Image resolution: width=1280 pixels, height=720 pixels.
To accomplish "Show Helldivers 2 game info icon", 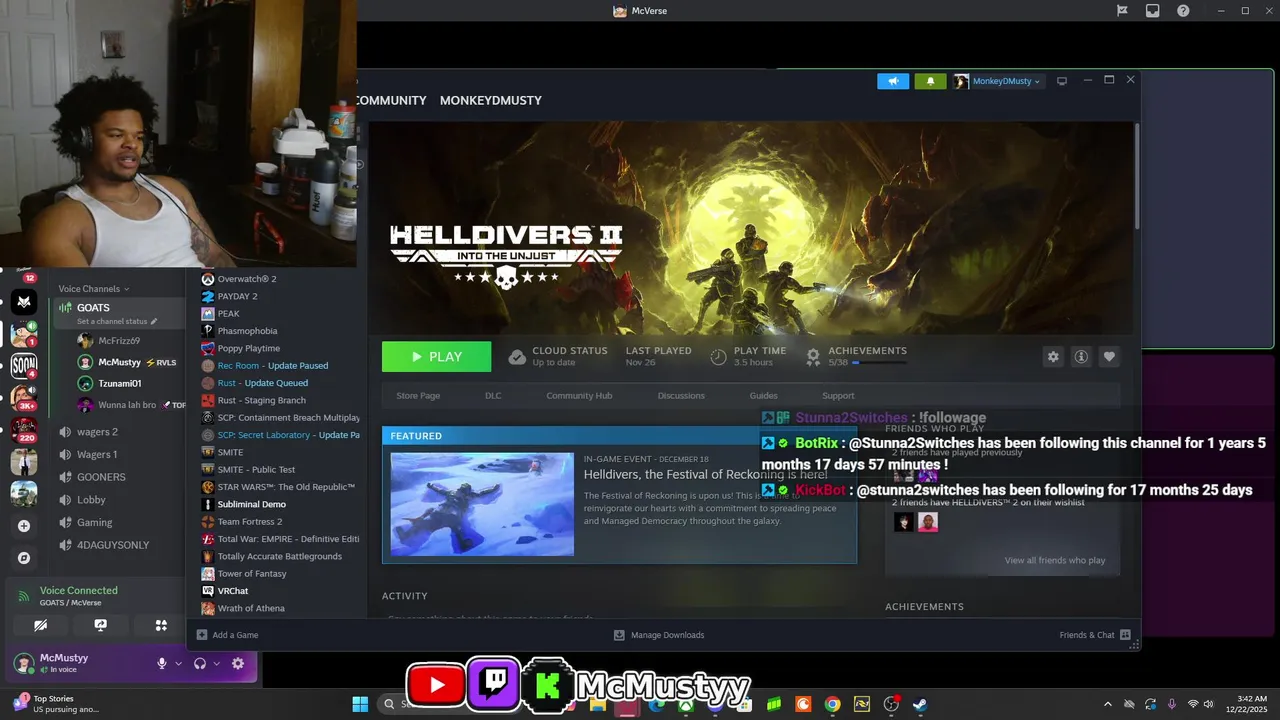I will pyautogui.click(x=1081, y=356).
